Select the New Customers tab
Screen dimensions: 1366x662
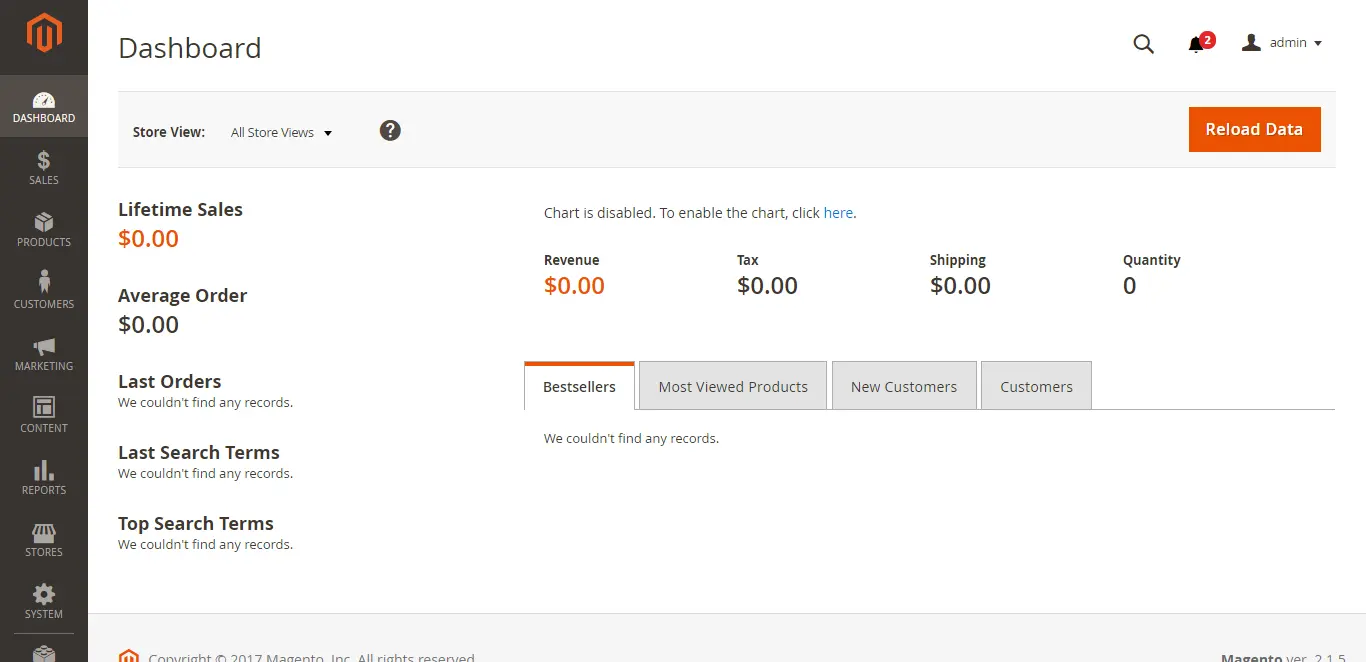(x=904, y=386)
